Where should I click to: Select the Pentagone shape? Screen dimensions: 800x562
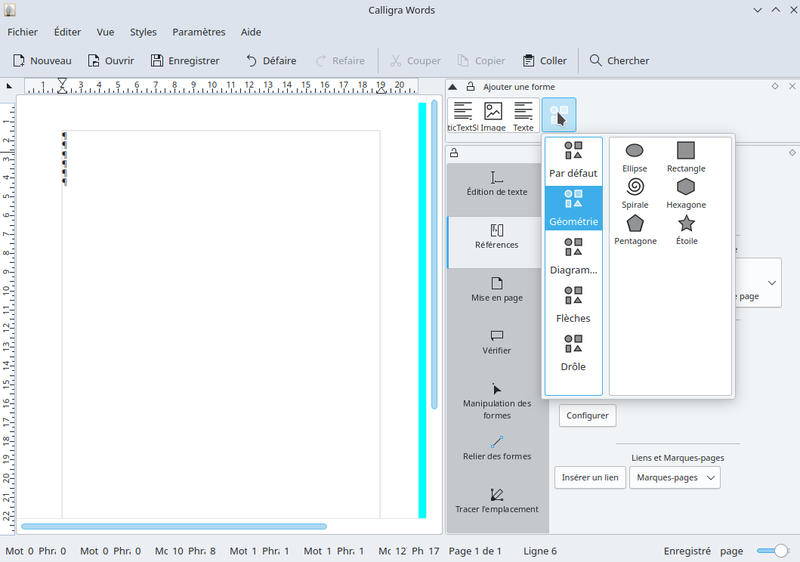click(x=635, y=229)
